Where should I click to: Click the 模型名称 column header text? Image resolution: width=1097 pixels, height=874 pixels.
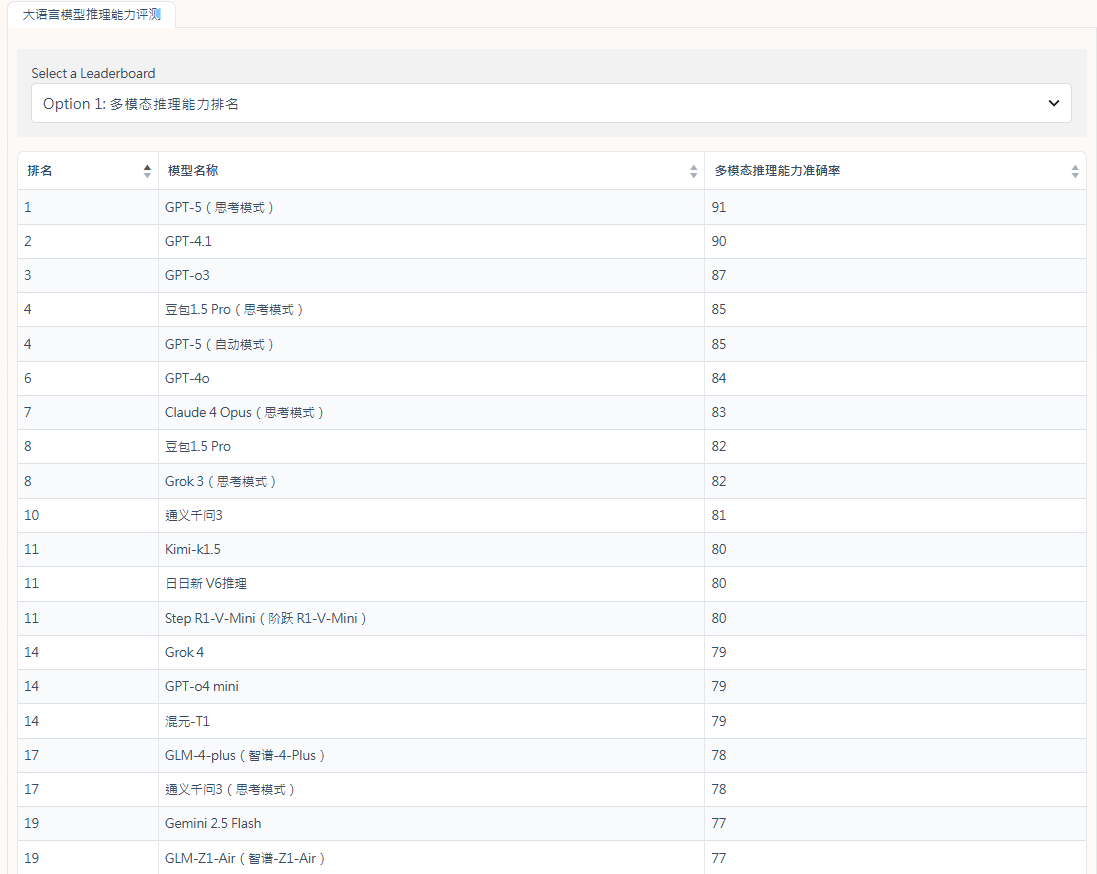[193, 171]
